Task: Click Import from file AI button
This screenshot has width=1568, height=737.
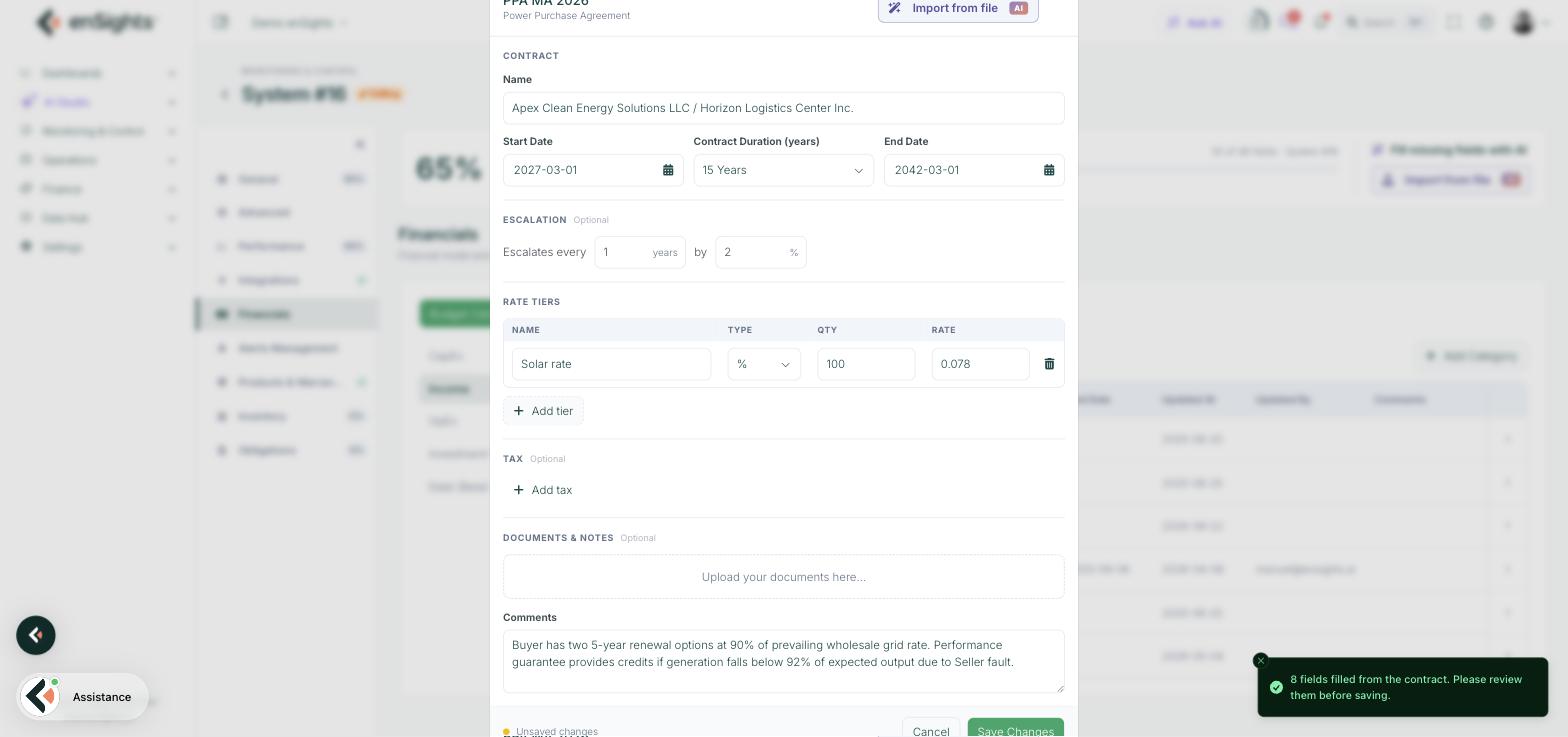Action: click(958, 9)
